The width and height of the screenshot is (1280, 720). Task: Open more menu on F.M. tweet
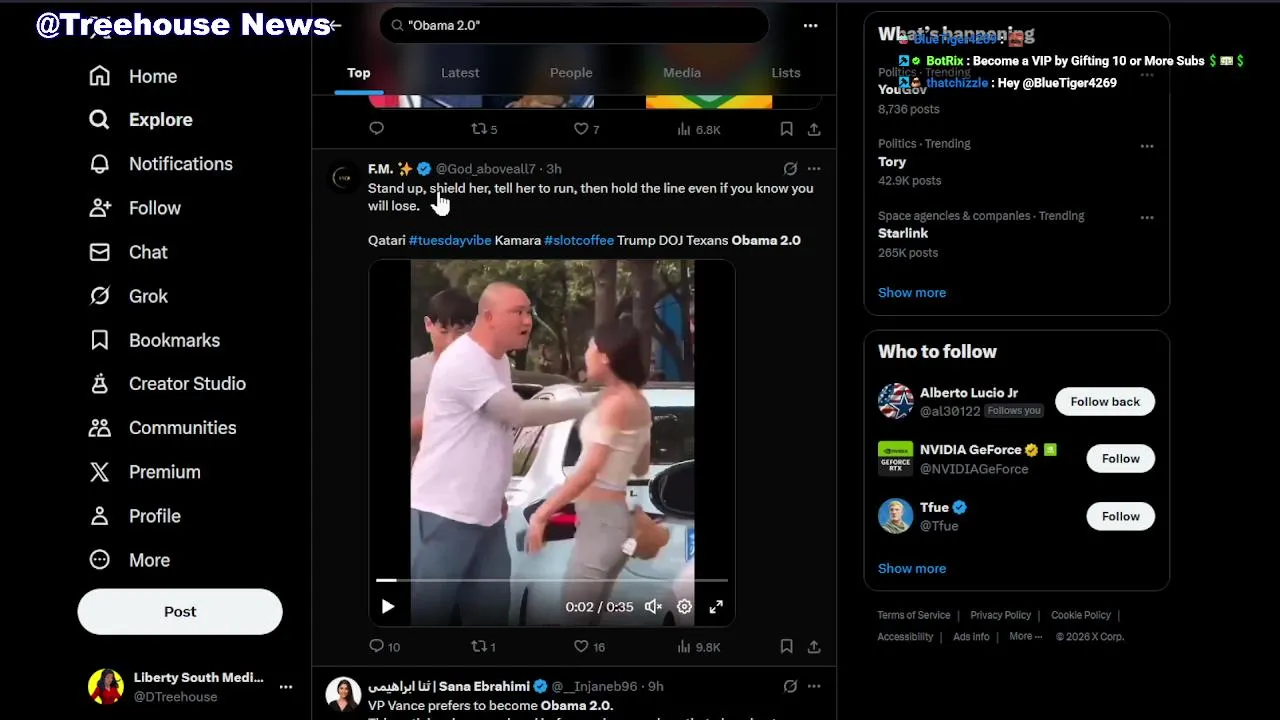[814, 169]
